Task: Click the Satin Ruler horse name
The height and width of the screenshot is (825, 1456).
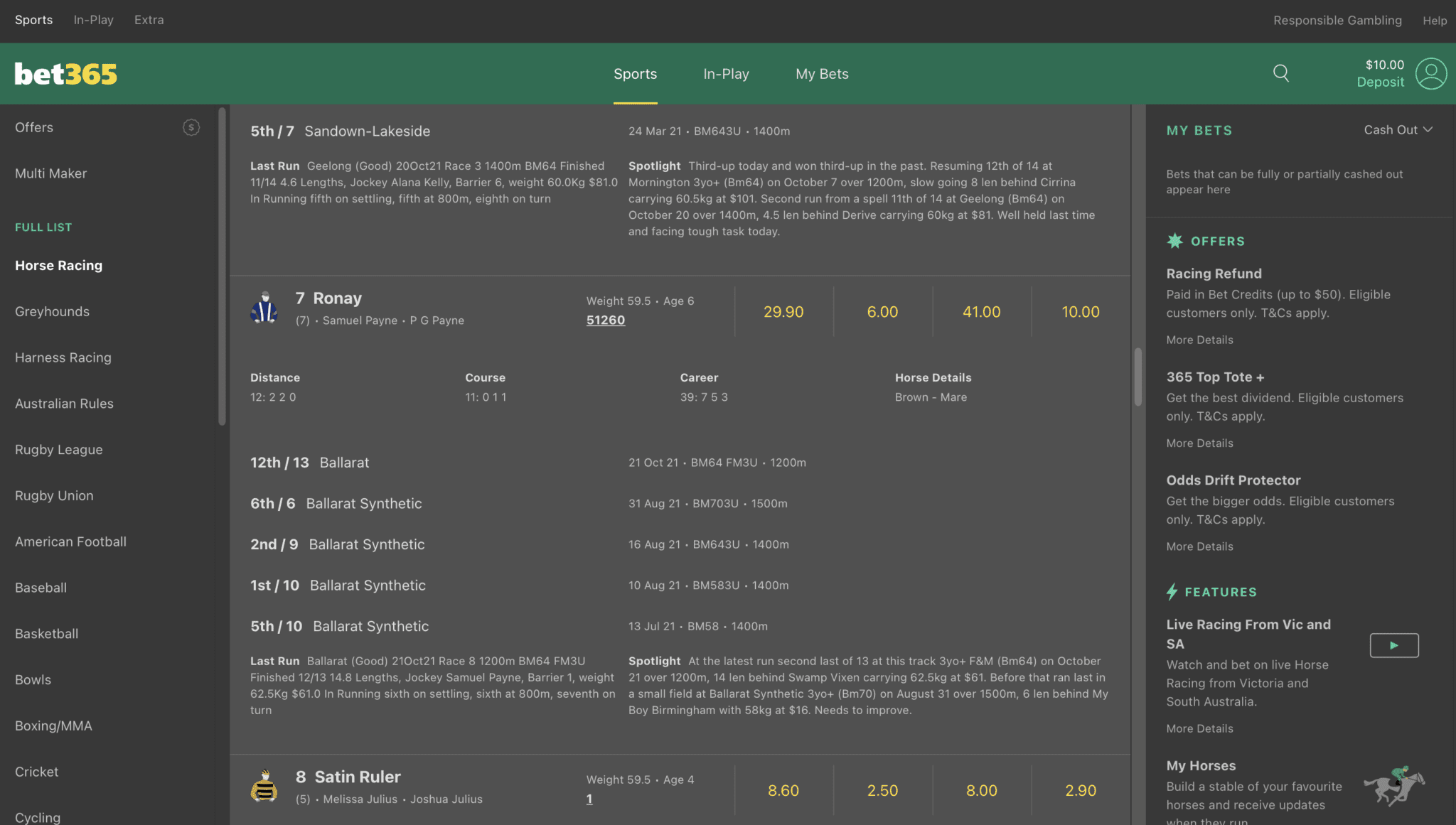Action: click(358, 777)
